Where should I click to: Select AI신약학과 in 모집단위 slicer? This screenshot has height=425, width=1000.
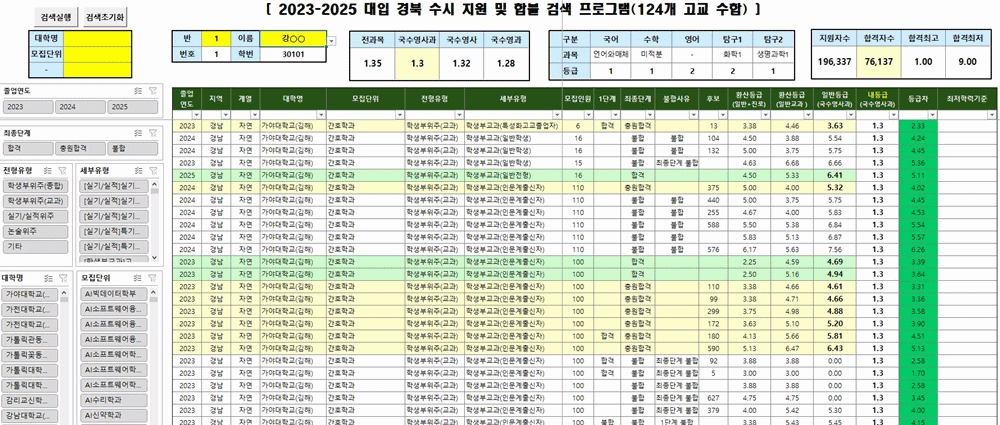tap(114, 416)
